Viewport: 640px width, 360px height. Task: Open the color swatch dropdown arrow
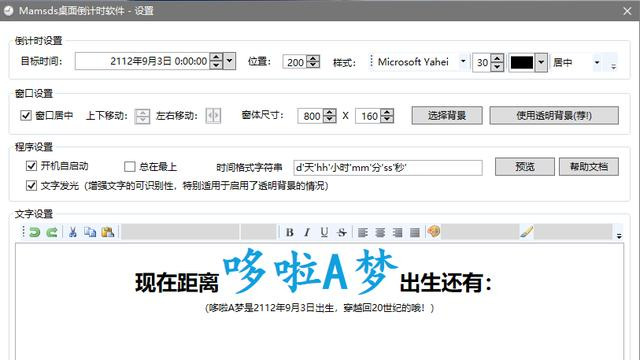coord(541,62)
